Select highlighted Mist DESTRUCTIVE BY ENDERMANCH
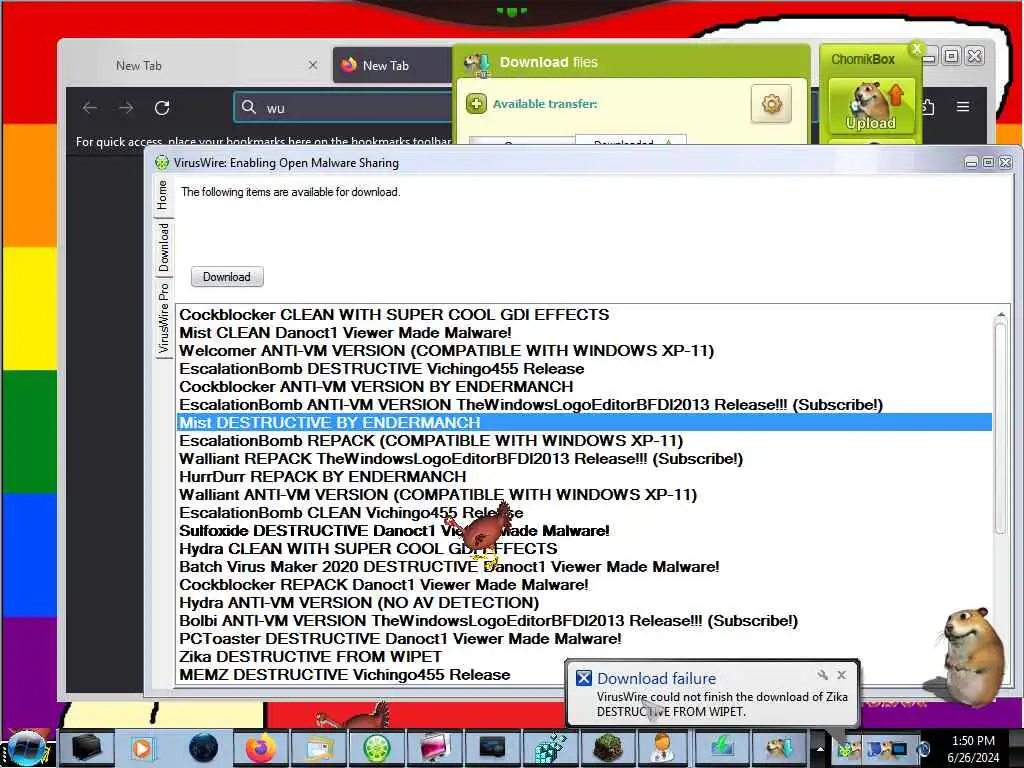This screenshot has height=768, width=1024. 584,423
